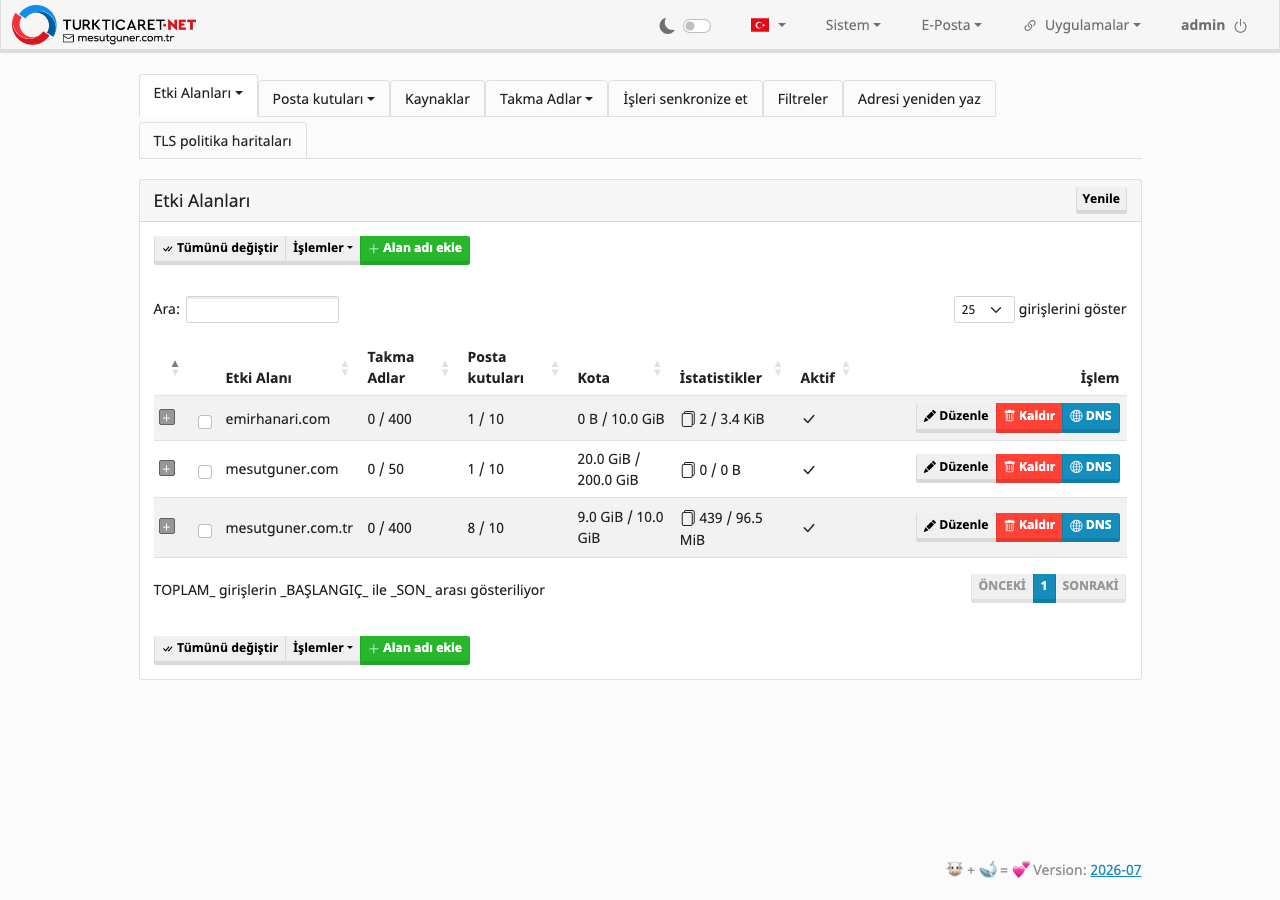Expand the mesutguner.com.tr row details

pyautogui.click(x=167, y=526)
